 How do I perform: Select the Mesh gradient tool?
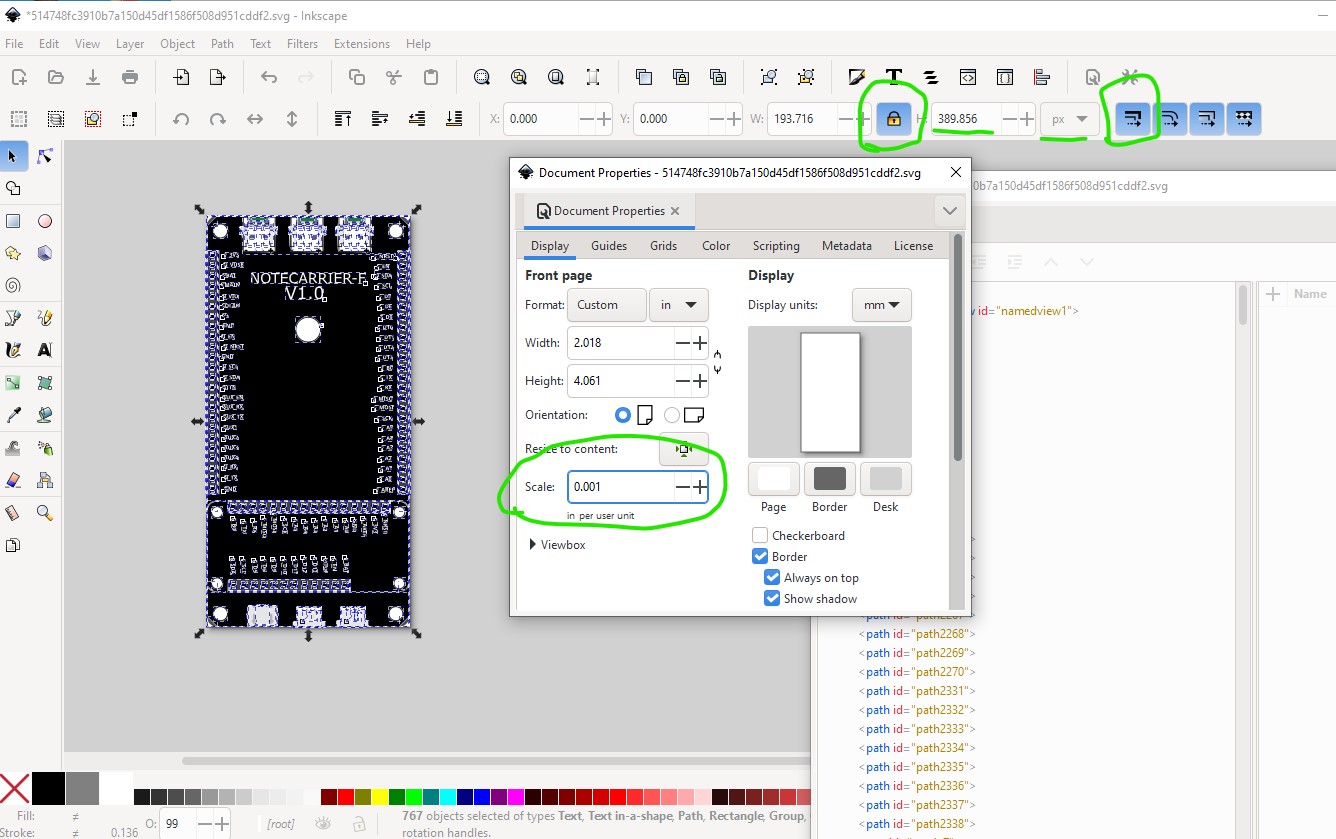pos(45,383)
